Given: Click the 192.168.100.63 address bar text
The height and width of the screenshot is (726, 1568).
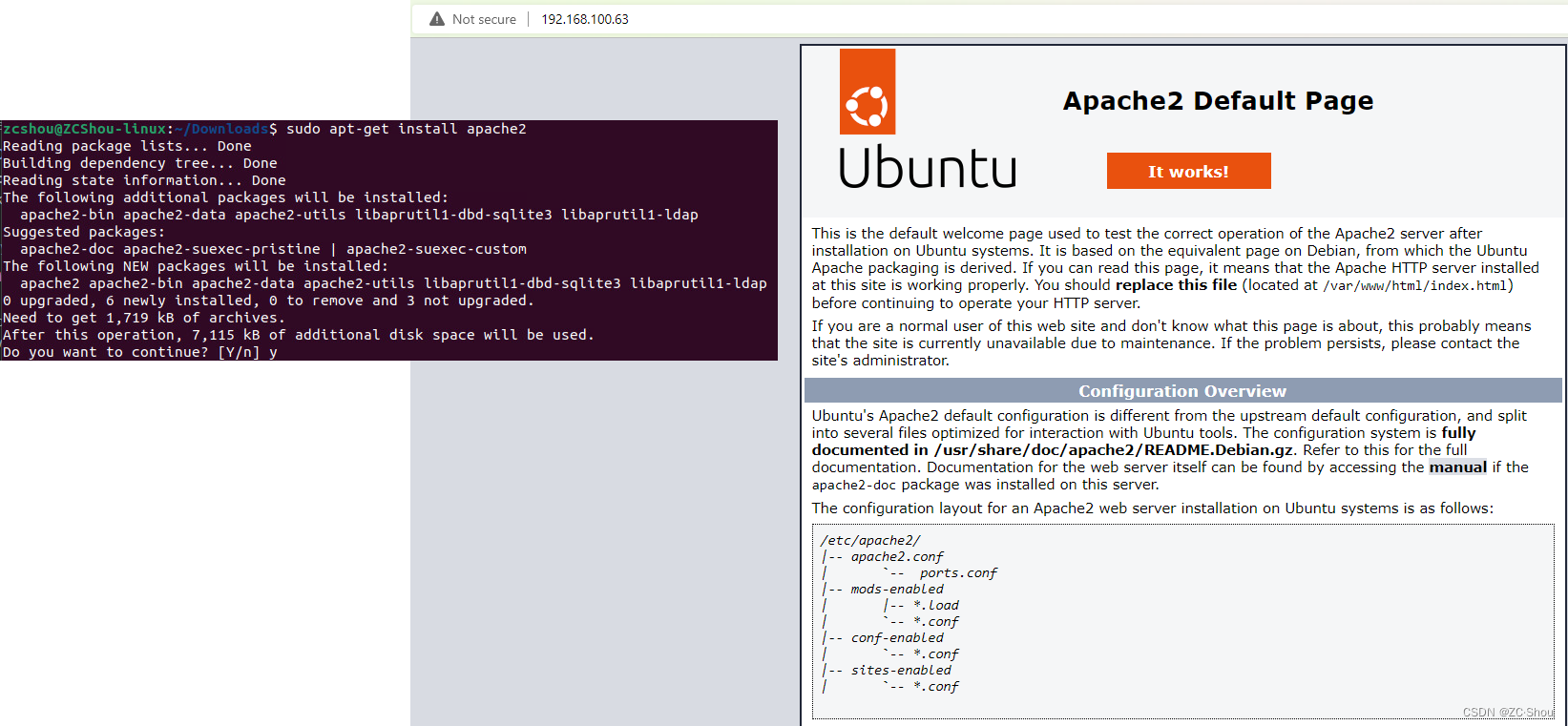Looking at the screenshot, I should pyautogui.click(x=585, y=19).
